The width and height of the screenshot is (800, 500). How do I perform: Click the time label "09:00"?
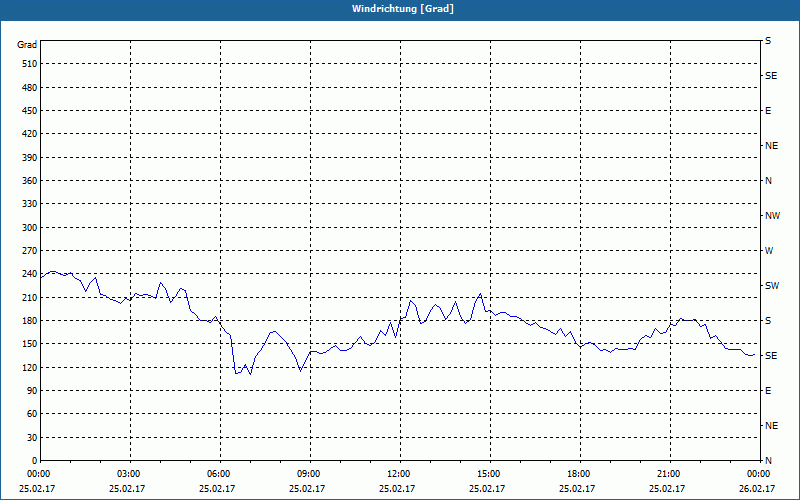(309, 474)
